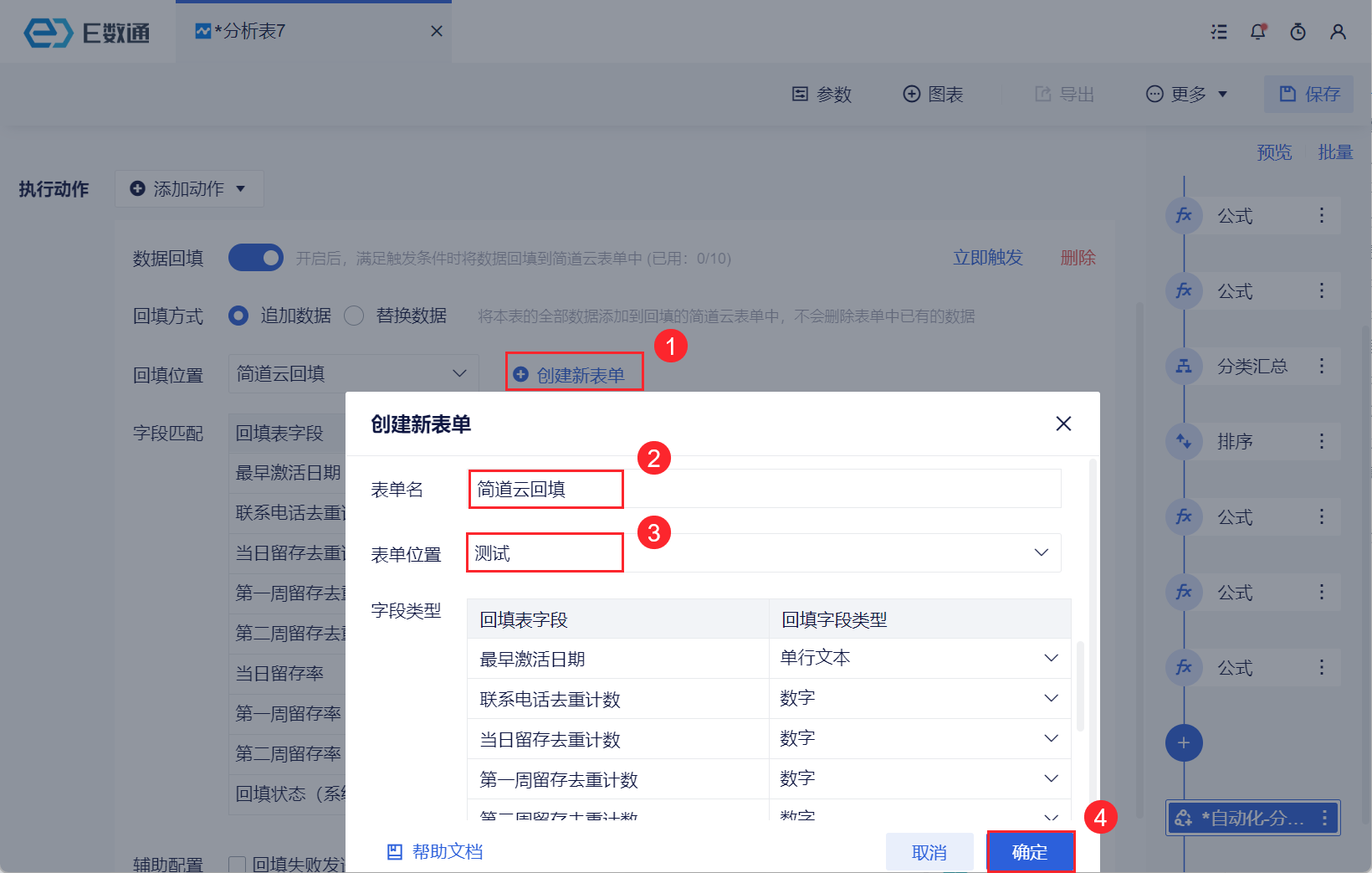Open the 表单位置 dropdown
Image resolution: width=1372 pixels, height=873 pixels.
point(765,553)
